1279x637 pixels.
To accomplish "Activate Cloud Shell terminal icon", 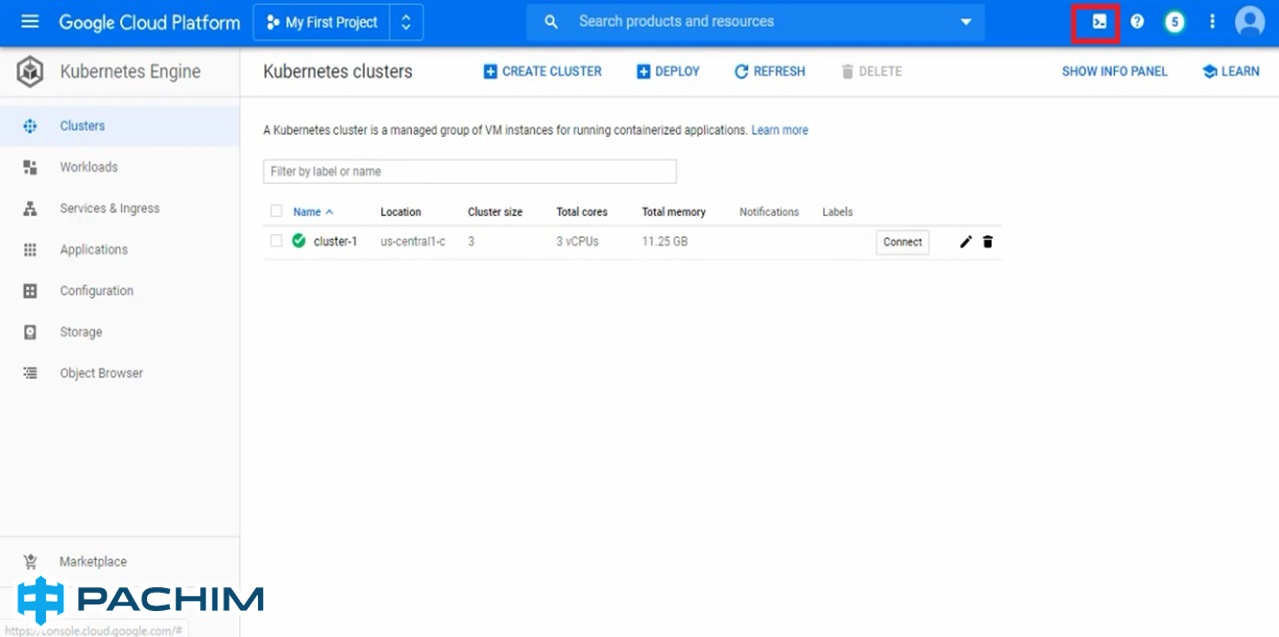I will (x=1099, y=22).
